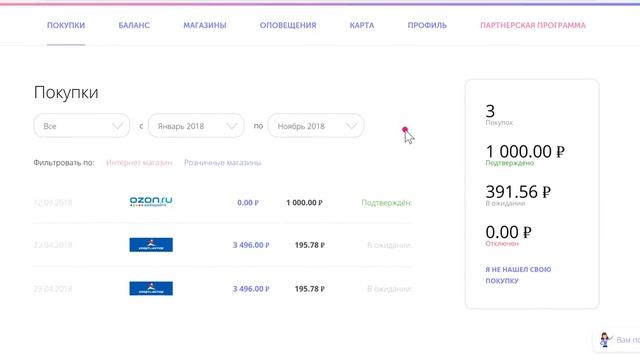Filter by Интернет магазин
640x360 pixels.
pos(139,162)
